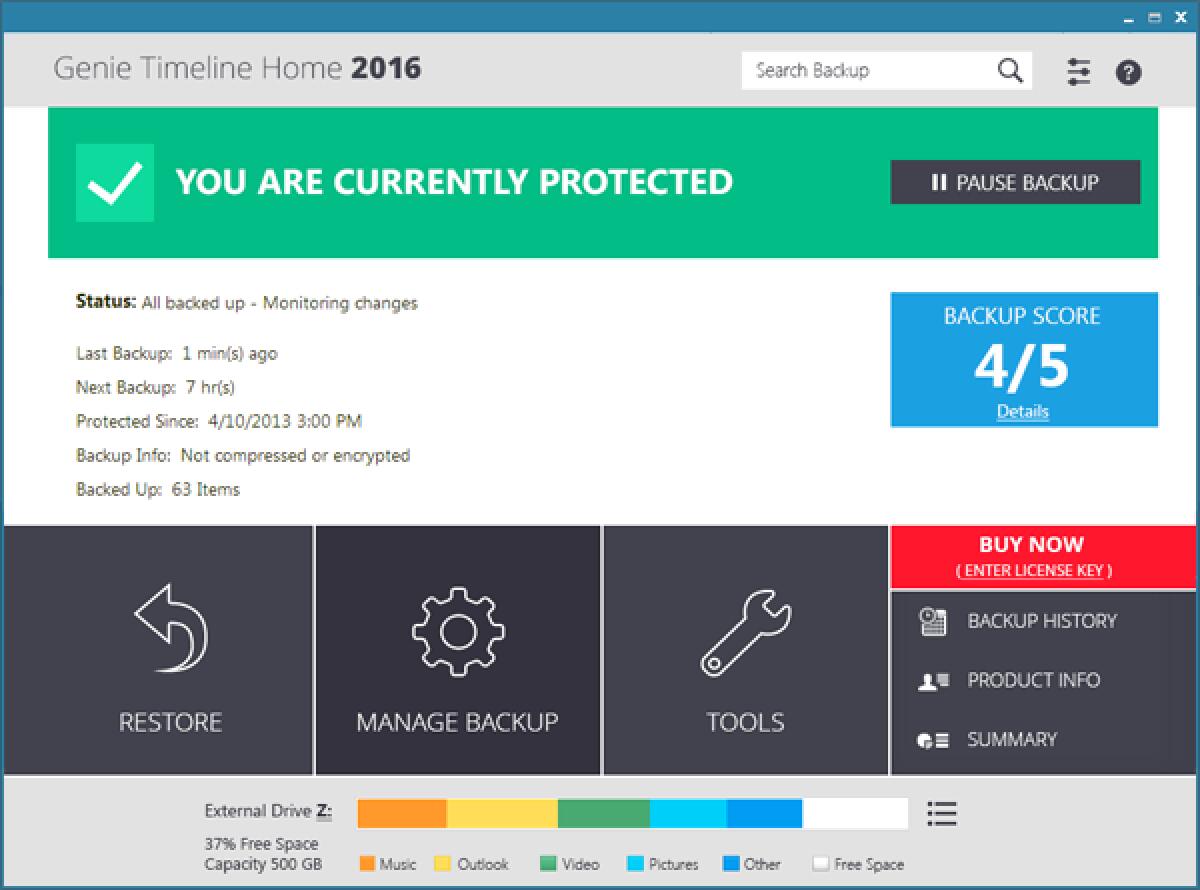View Product Info via its person icon
The image size is (1200, 890).
pos(931,680)
